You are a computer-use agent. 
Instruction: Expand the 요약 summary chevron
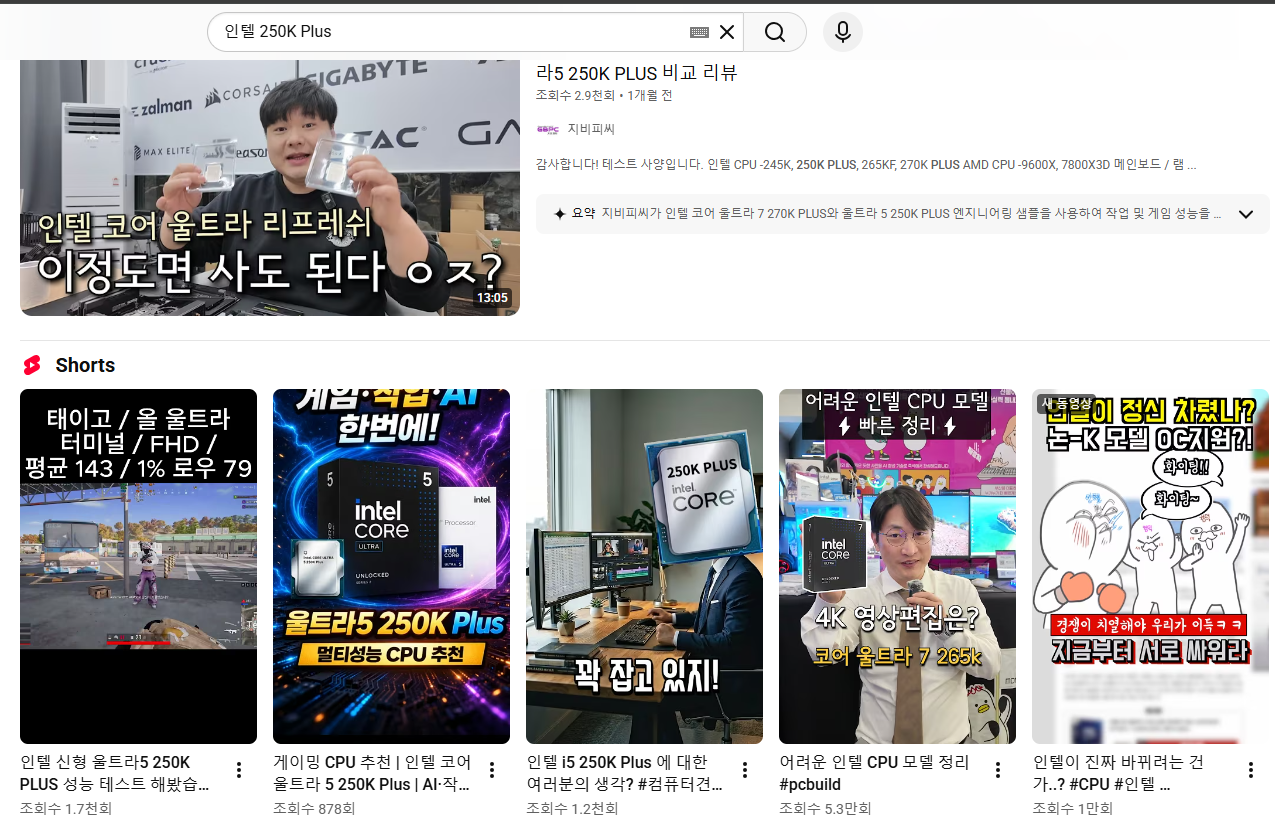(1246, 214)
